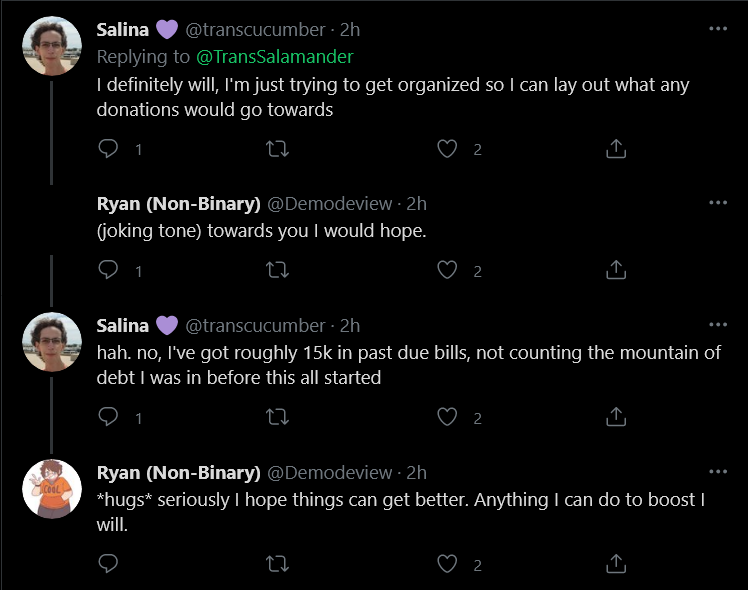Like the 15k past due bills tweet
The height and width of the screenshot is (590, 748).
click(x=447, y=417)
